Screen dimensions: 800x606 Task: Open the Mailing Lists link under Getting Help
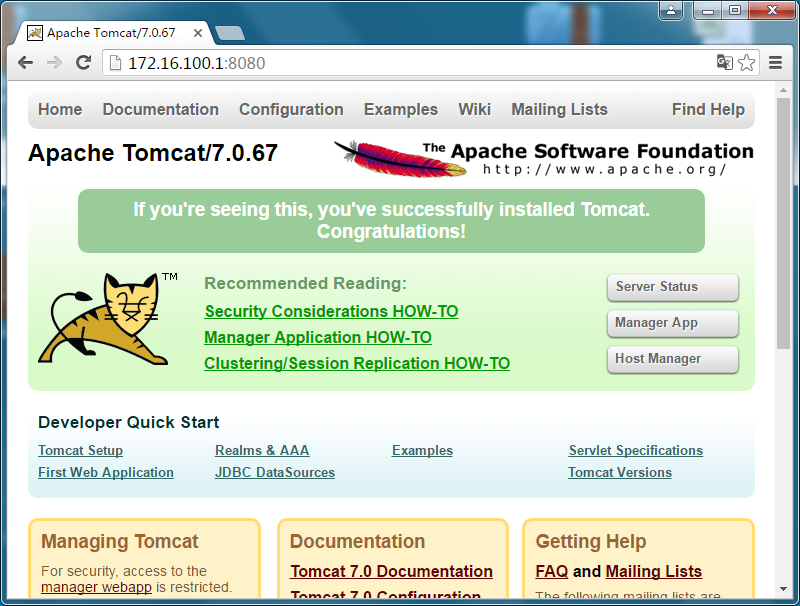tap(654, 571)
